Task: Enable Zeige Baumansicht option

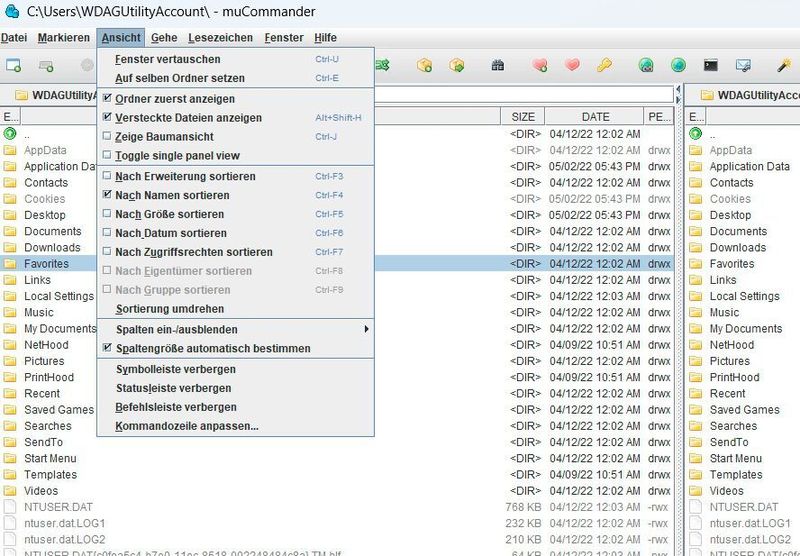Action: (x=235, y=136)
